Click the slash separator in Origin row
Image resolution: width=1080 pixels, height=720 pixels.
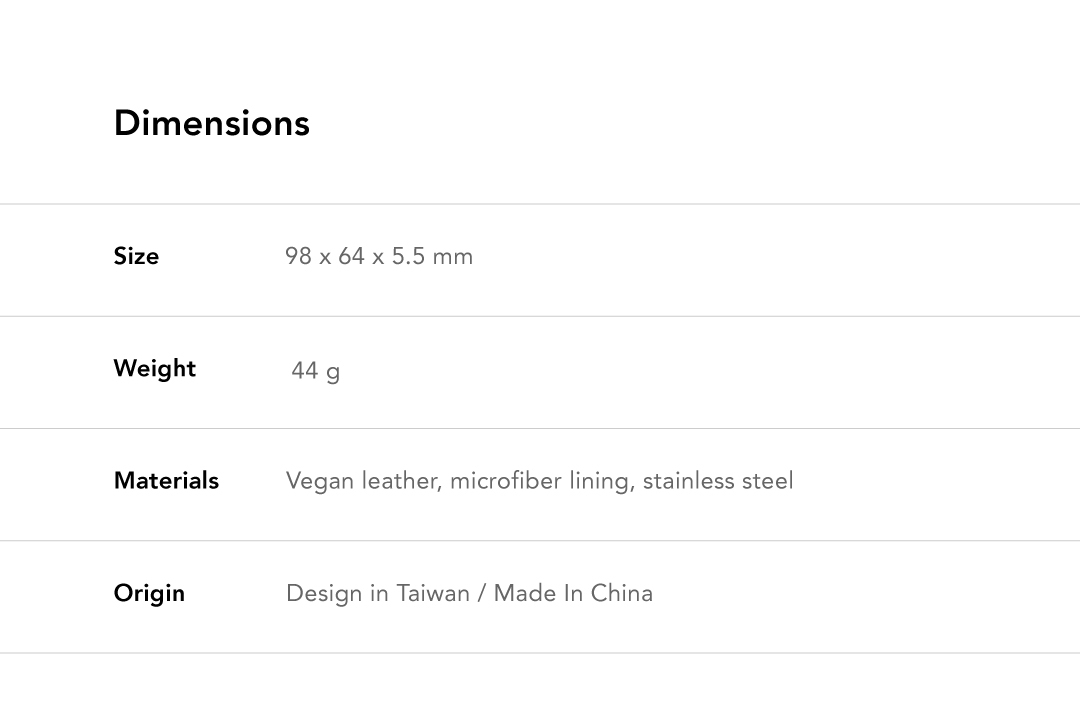pos(482,593)
